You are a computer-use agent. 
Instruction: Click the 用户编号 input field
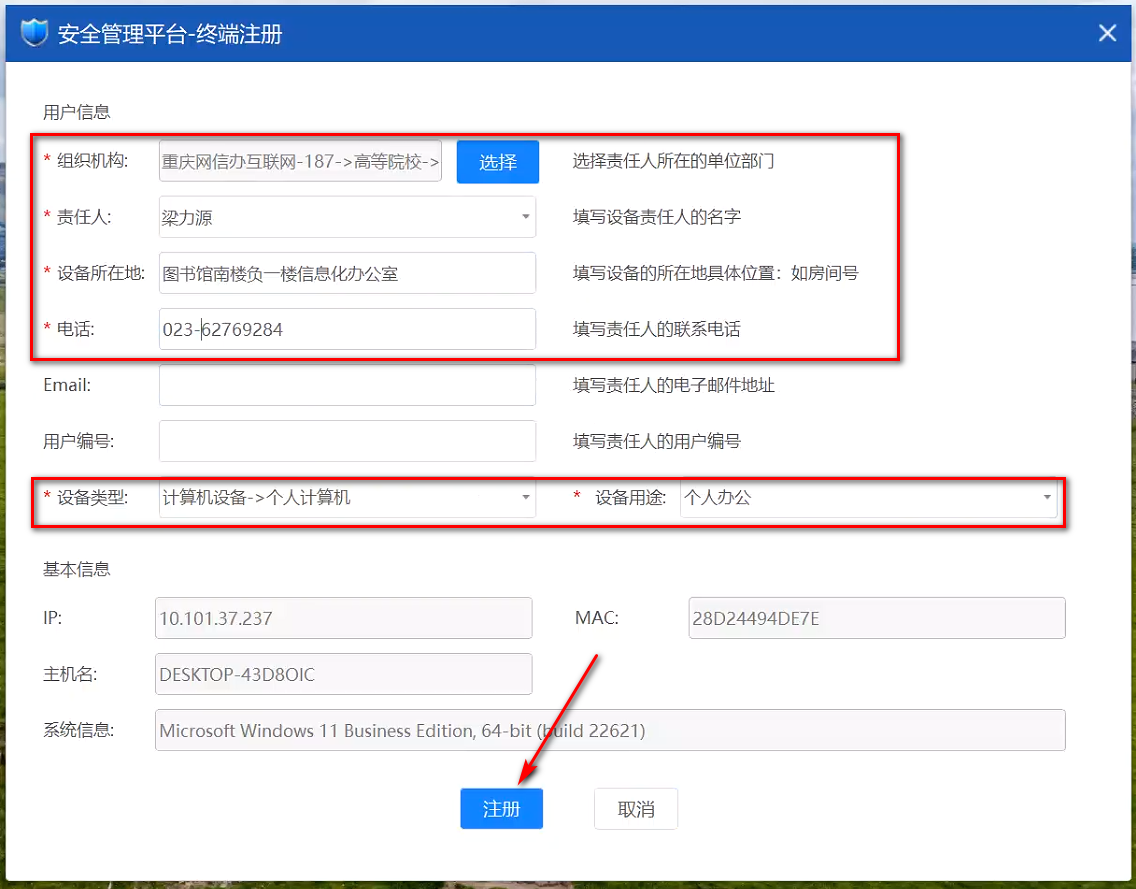(x=347, y=441)
